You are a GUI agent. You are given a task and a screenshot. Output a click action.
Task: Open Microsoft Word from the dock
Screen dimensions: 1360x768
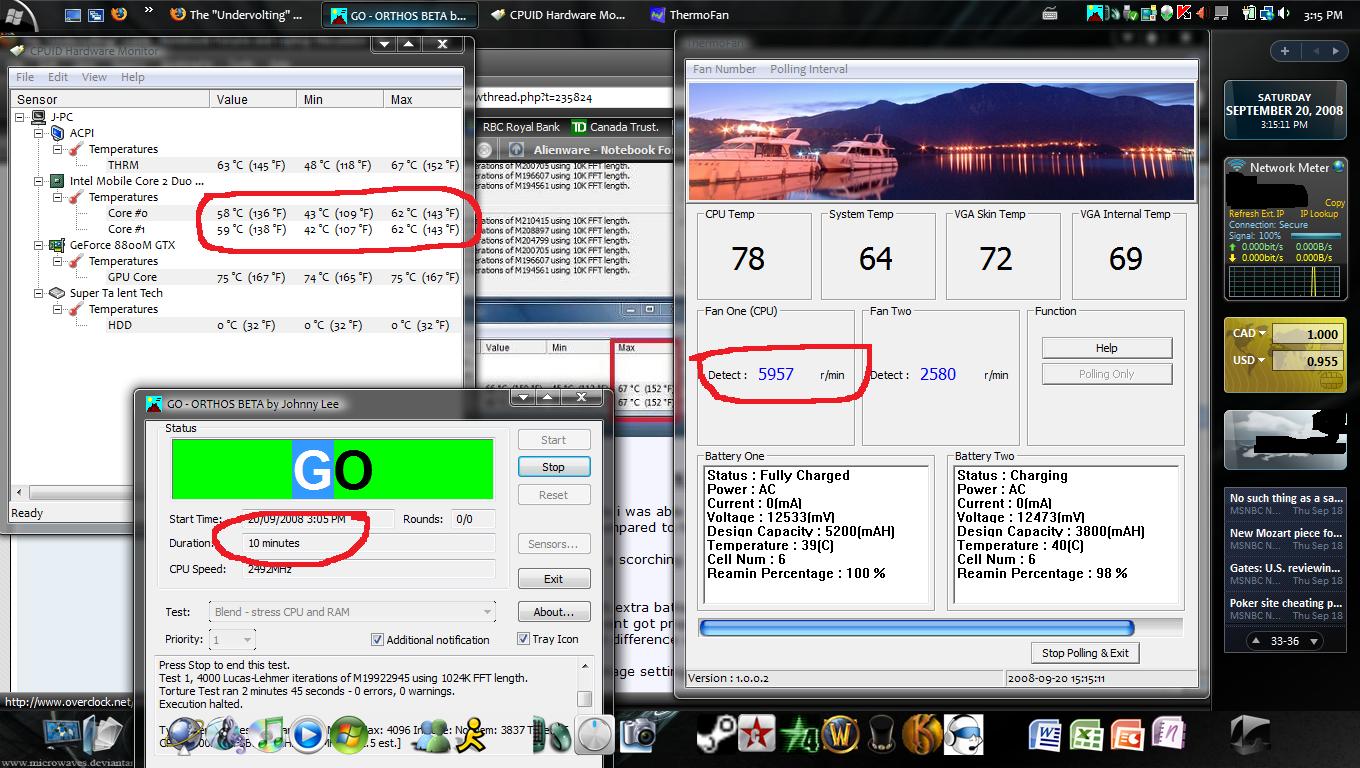tap(1045, 736)
